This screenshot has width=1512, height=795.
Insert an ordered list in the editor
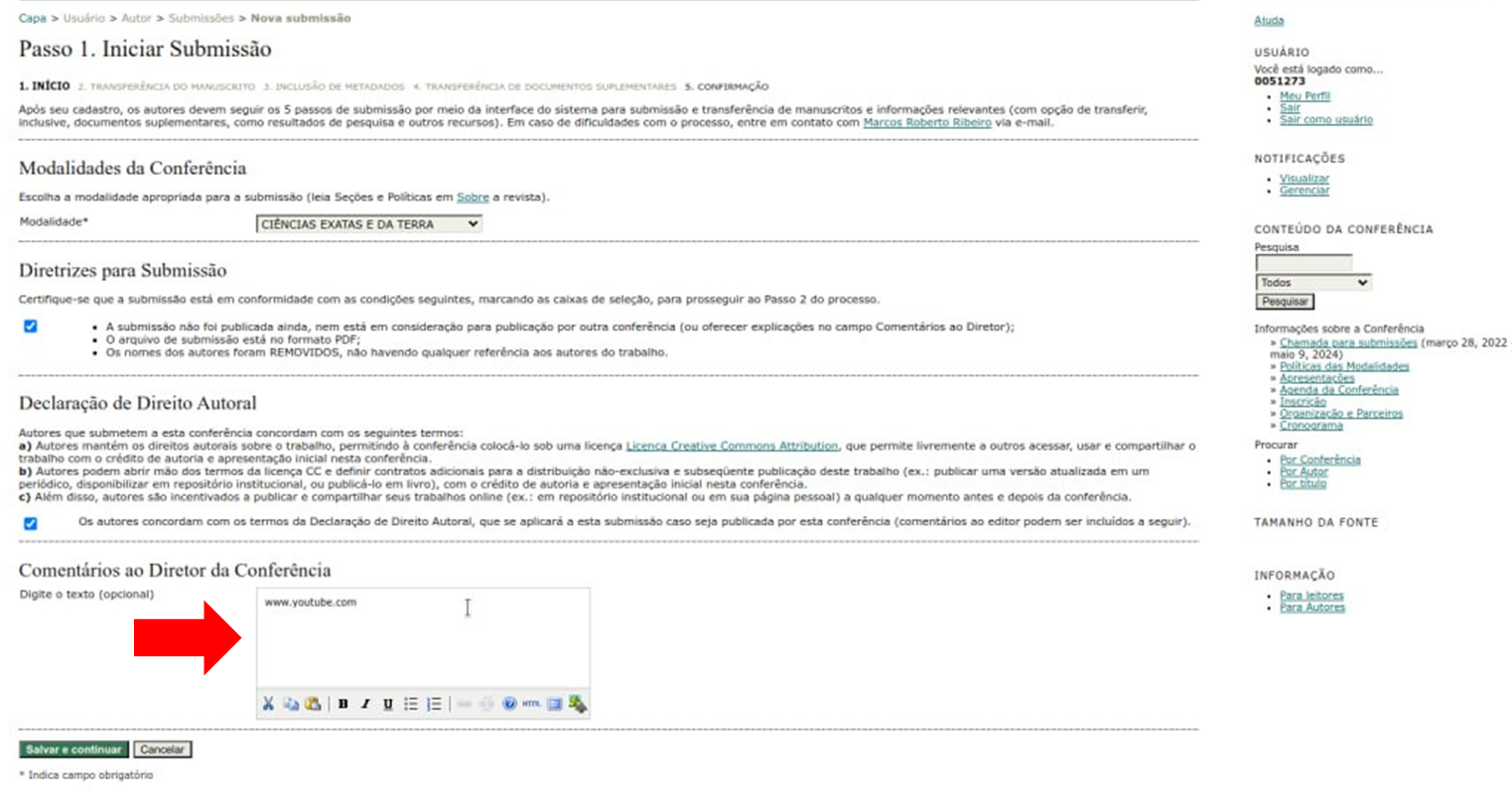[434, 705]
